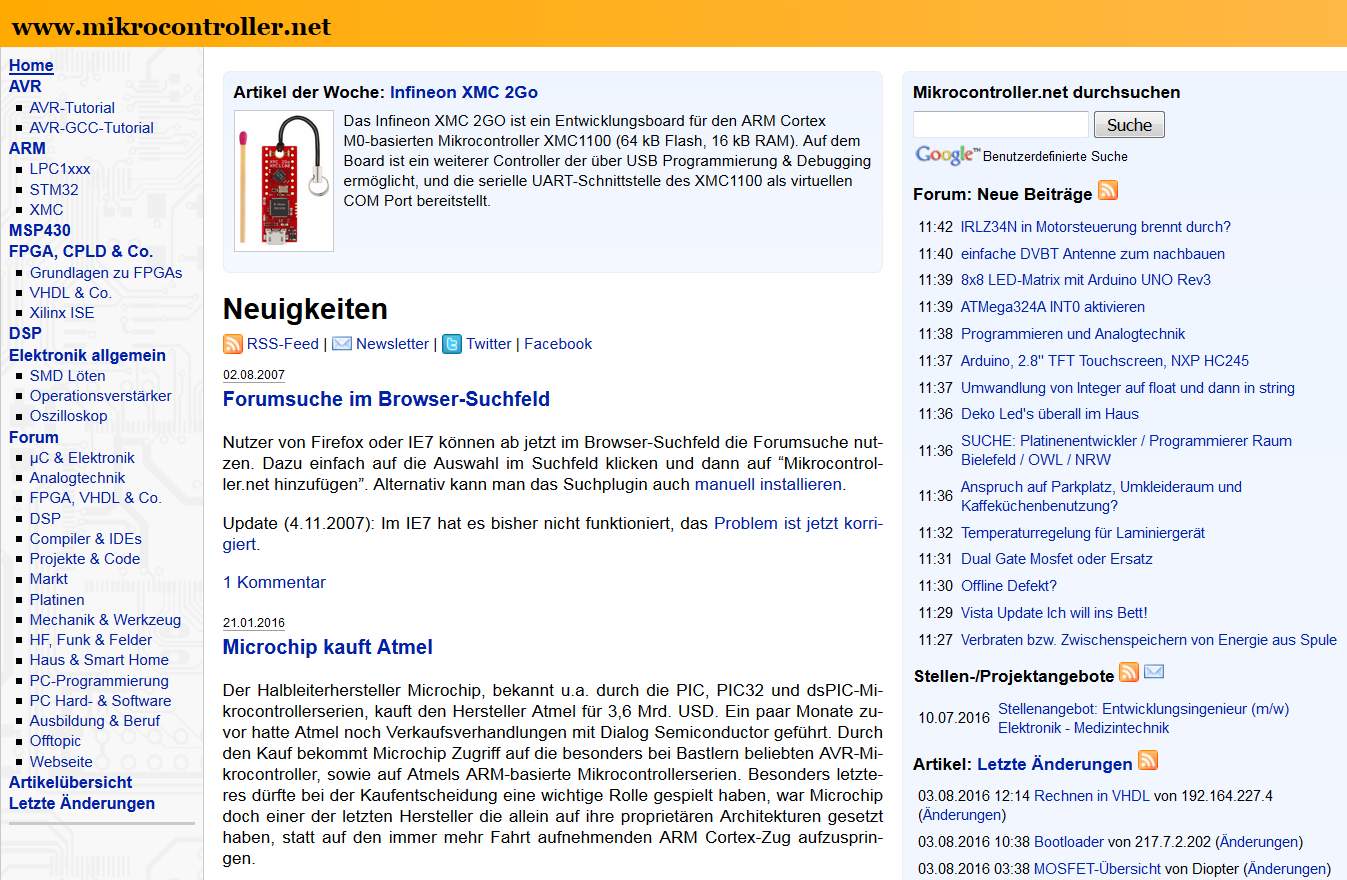Open Vista Update Ich will ins Bett post

pyautogui.click(x=1054, y=613)
